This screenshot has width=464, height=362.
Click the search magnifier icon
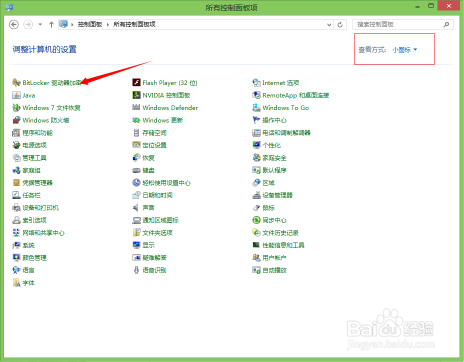point(446,24)
